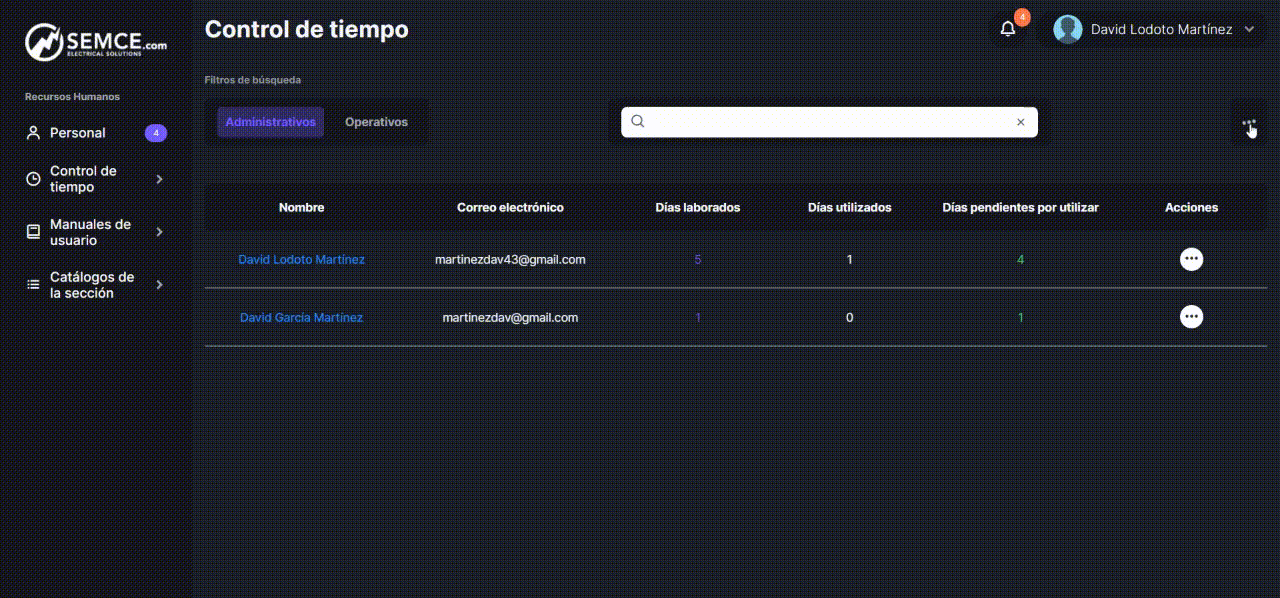Click the Días laborados column header
Viewport: 1280px width, 598px height.
point(697,207)
